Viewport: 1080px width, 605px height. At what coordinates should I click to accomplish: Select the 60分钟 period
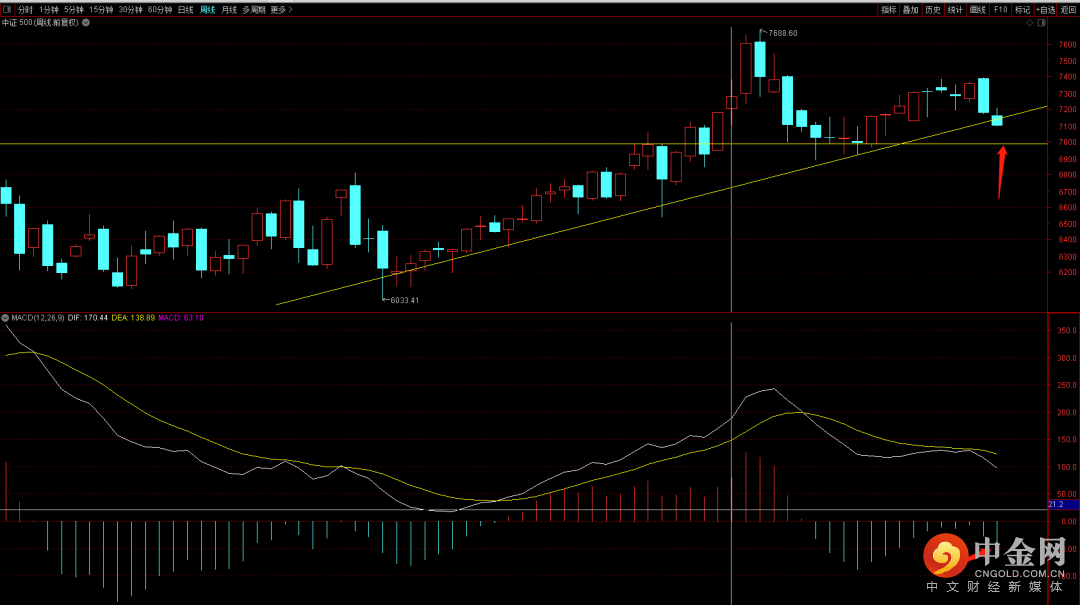(x=159, y=9)
